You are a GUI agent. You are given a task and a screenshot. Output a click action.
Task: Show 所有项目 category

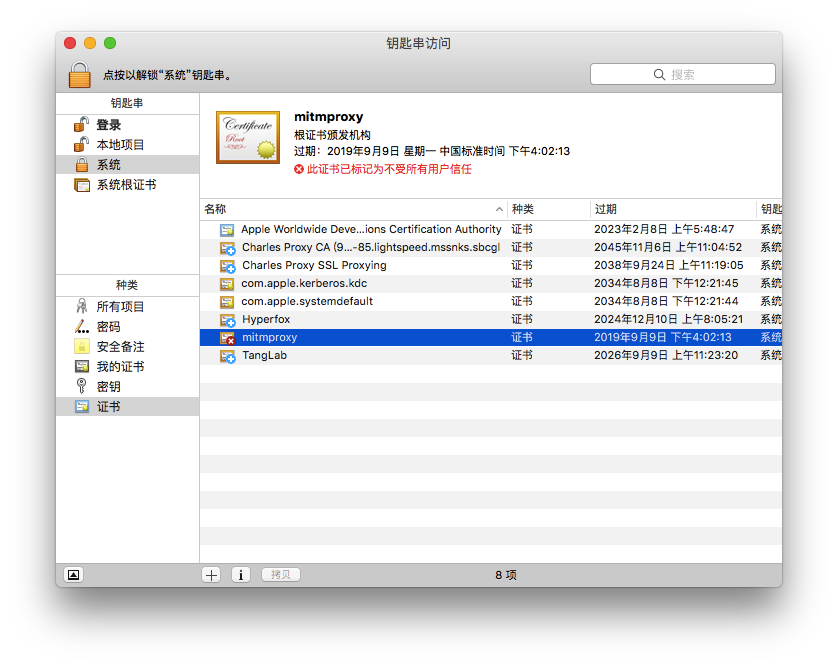tap(127, 306)
